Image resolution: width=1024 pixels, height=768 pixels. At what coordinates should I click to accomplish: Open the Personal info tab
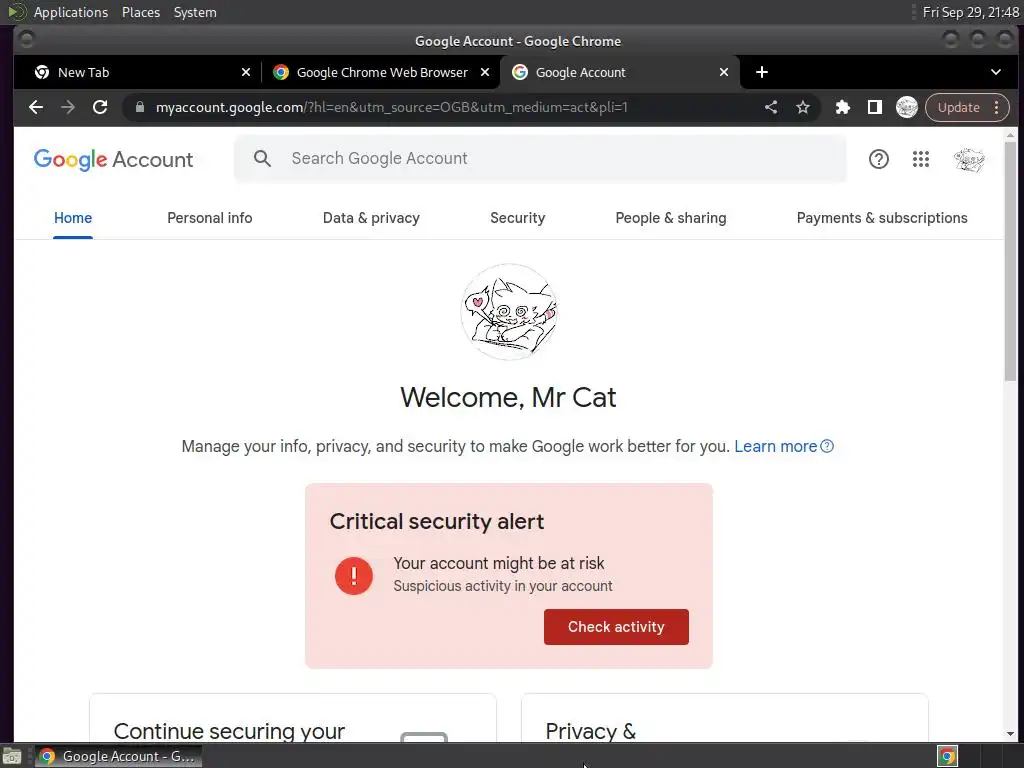[210, 218]
